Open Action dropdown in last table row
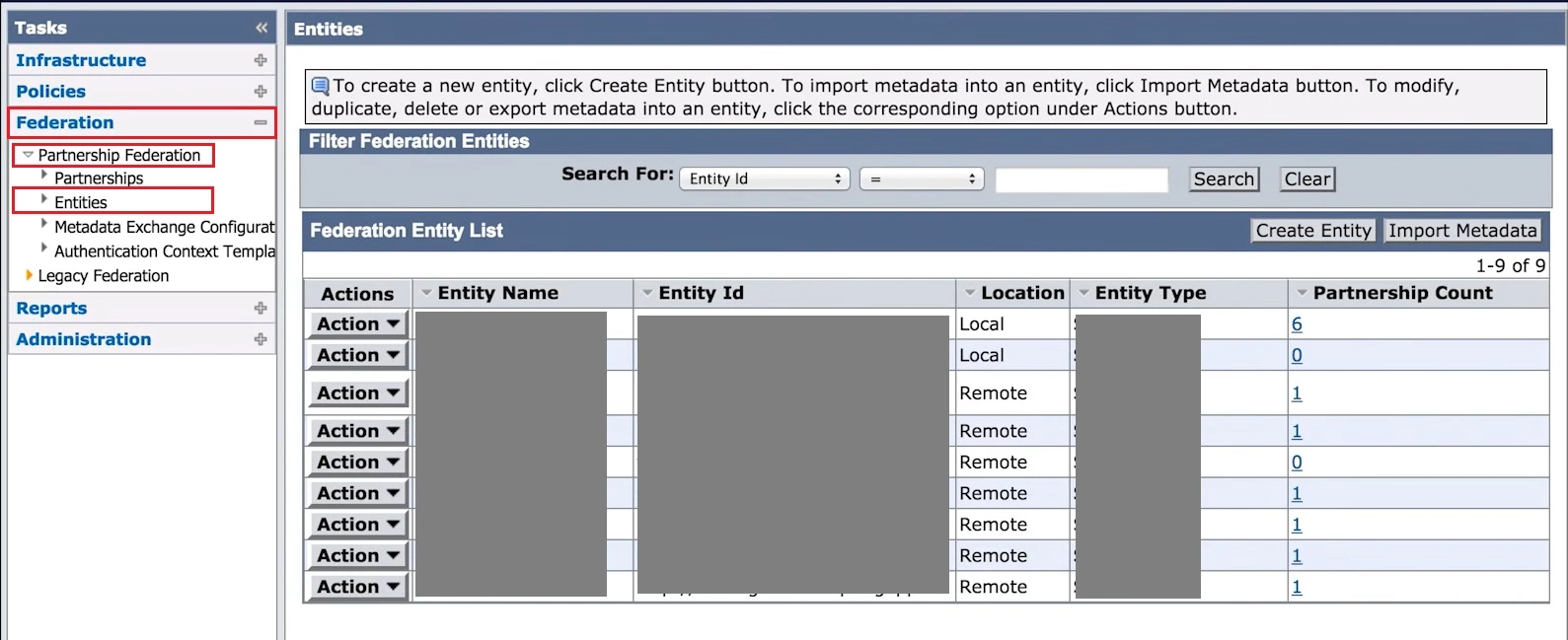The height and width of the screenshot is (640, 1568). [x=358, y=587]
